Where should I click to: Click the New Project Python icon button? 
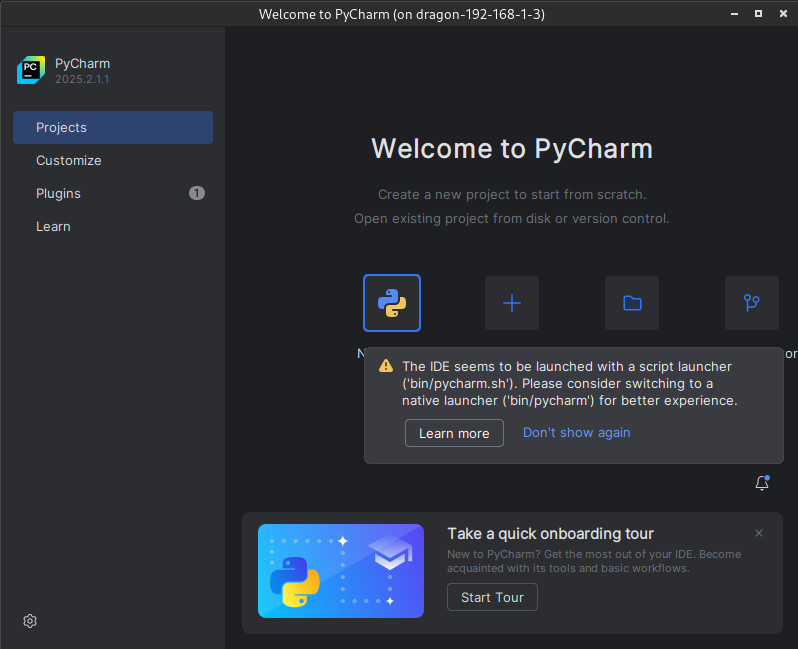click(391, 303)
